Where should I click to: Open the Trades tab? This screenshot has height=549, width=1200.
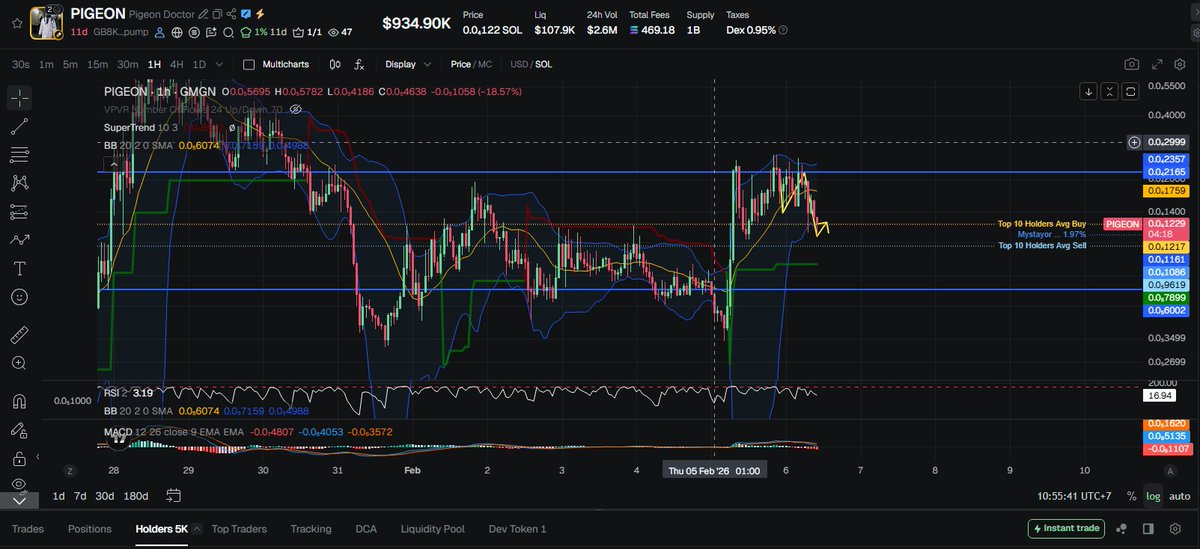point(27,529)
